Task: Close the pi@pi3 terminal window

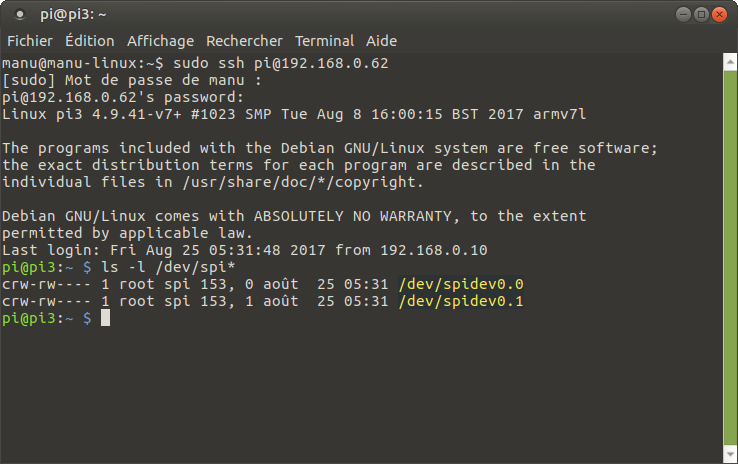Action: point(720,14)
